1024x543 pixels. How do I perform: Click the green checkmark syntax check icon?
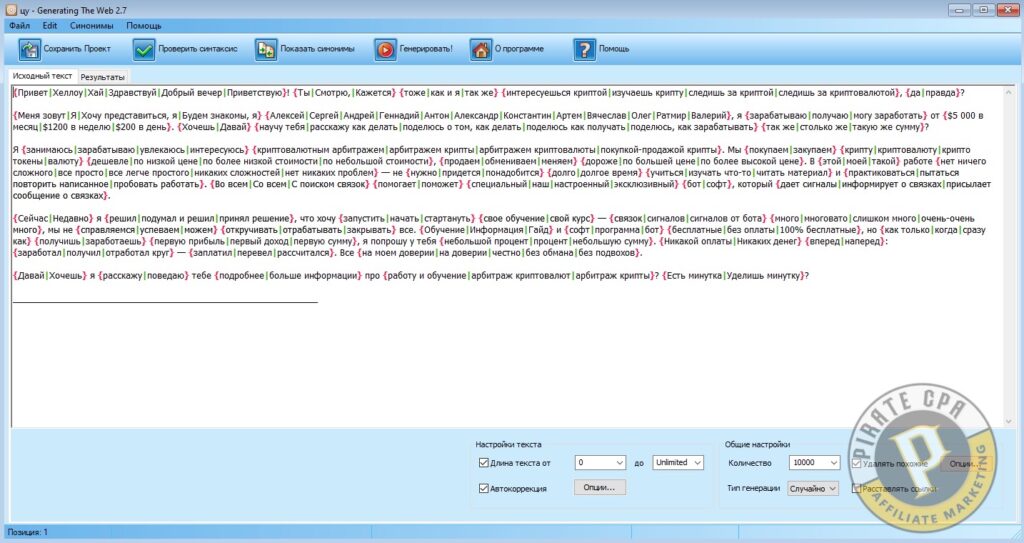144,49
